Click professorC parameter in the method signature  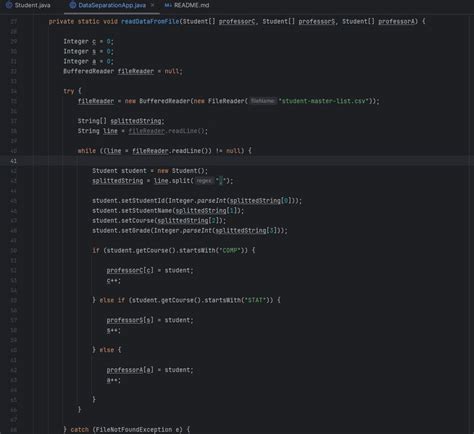(x=237, y=21)
